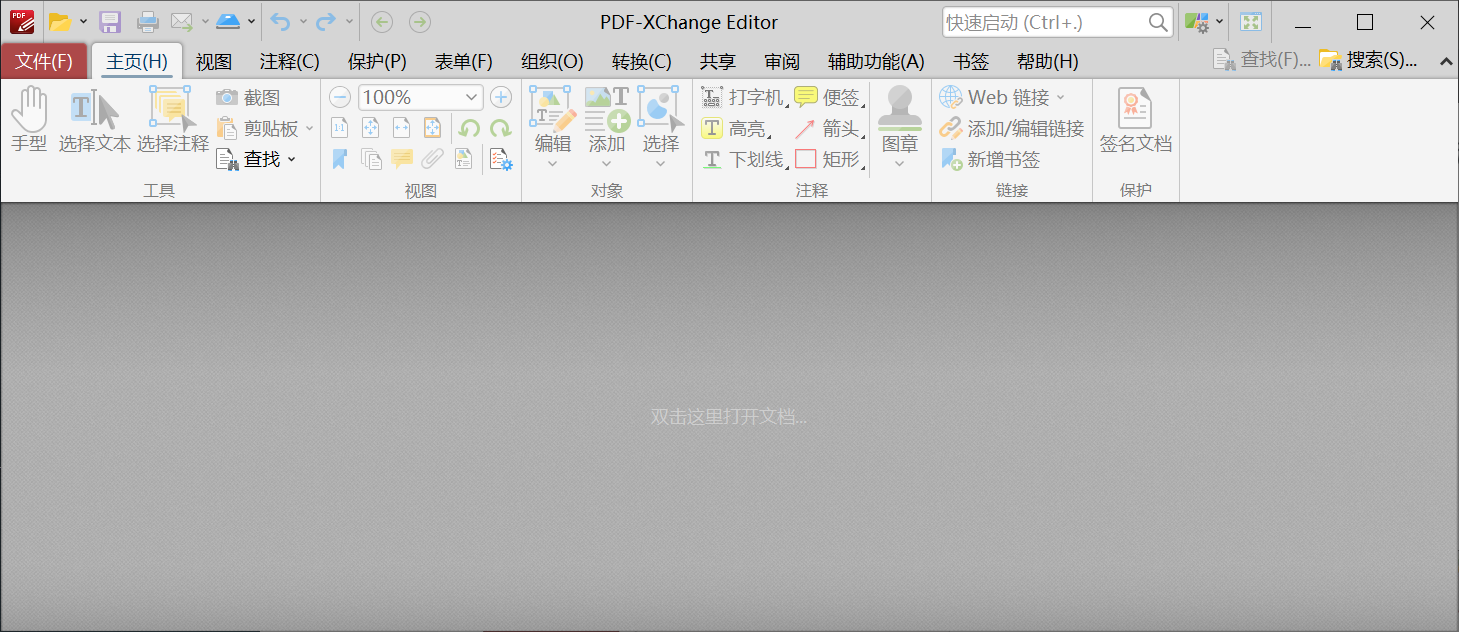This screenshot has height=632, width=1459.
Task: Click the properties checklist gear icon
Action: 501,159
